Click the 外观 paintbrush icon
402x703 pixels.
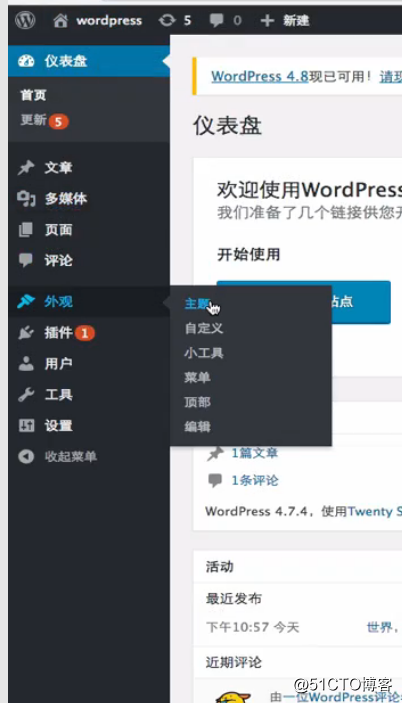pos(26,301)
